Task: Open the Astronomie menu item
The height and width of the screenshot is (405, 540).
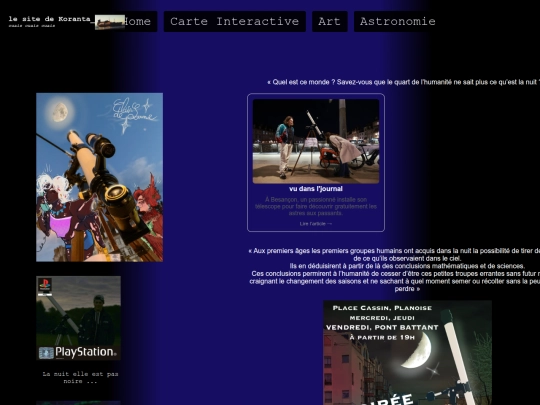Action: 398,21
